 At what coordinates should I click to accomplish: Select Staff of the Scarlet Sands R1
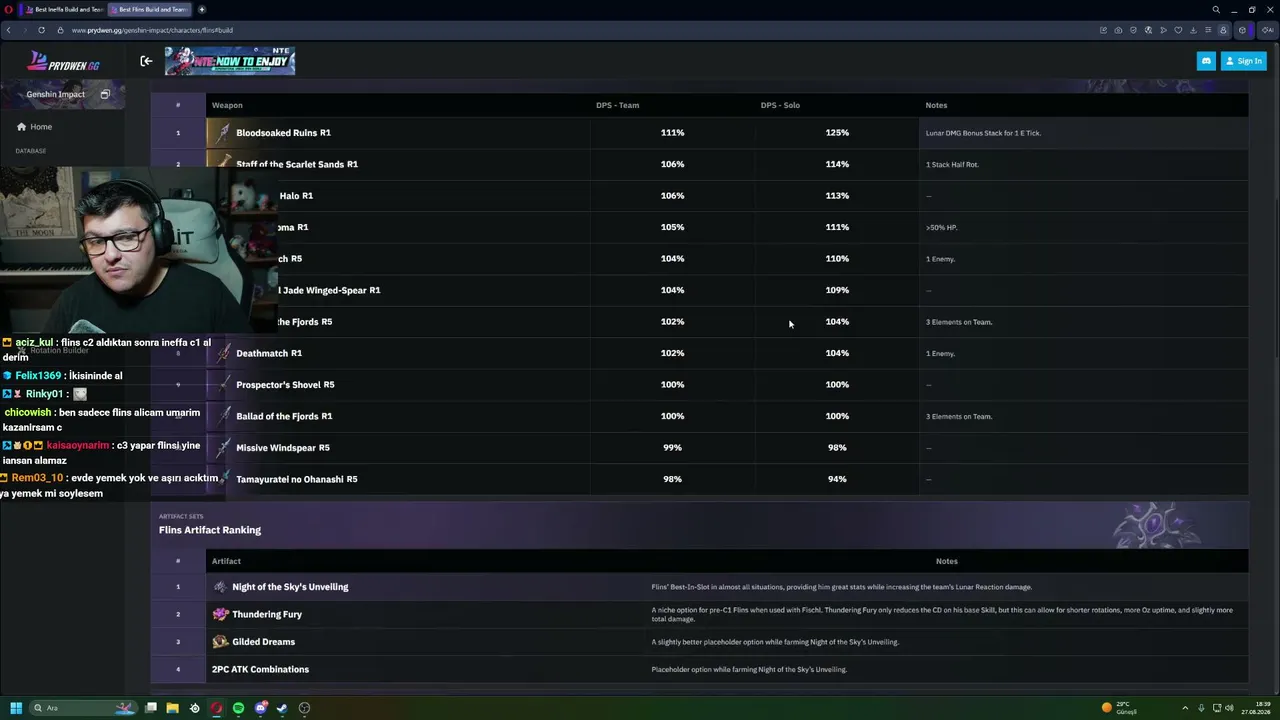pos(297,164)
